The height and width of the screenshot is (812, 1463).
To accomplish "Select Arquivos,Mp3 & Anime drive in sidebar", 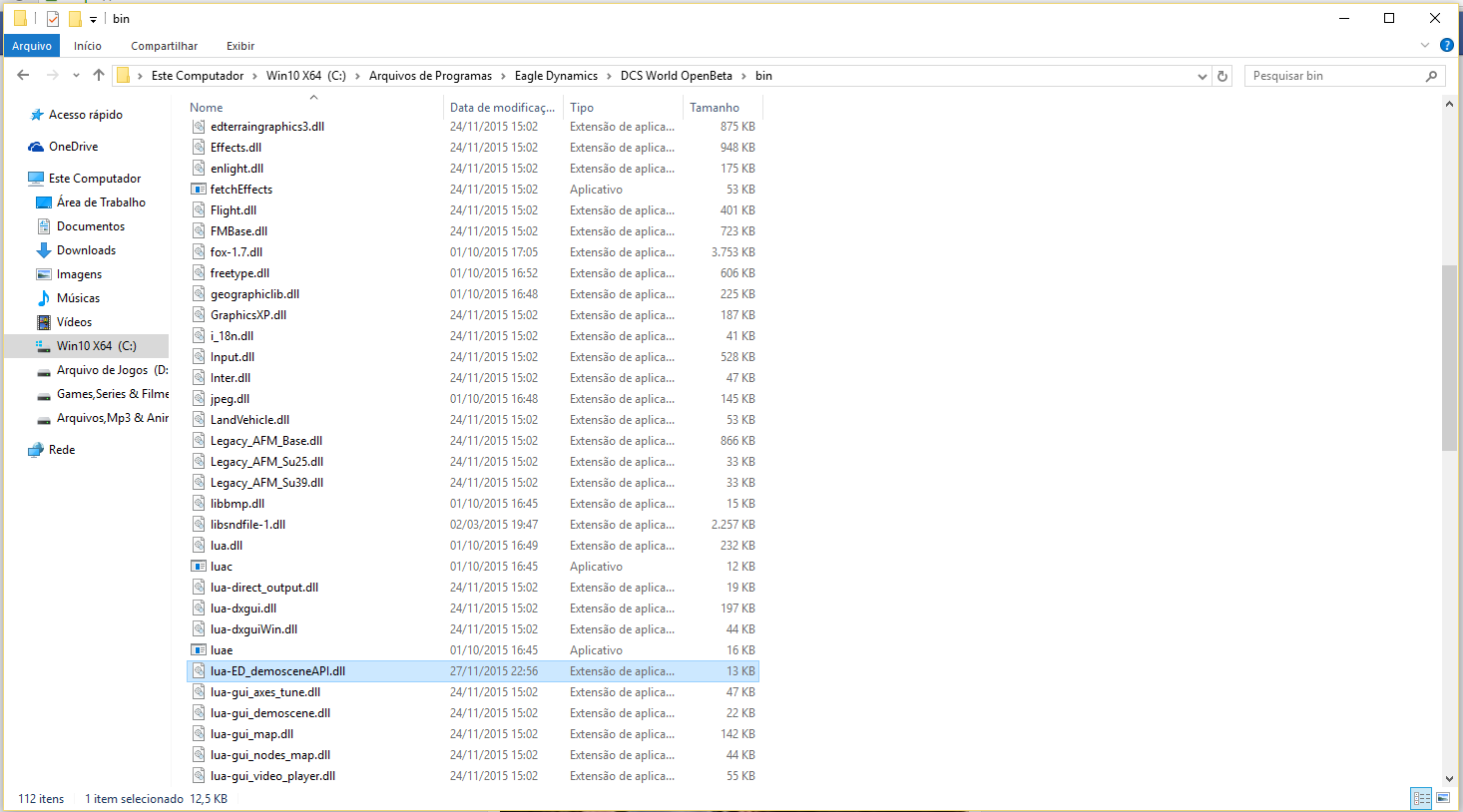I will [112, 418].
